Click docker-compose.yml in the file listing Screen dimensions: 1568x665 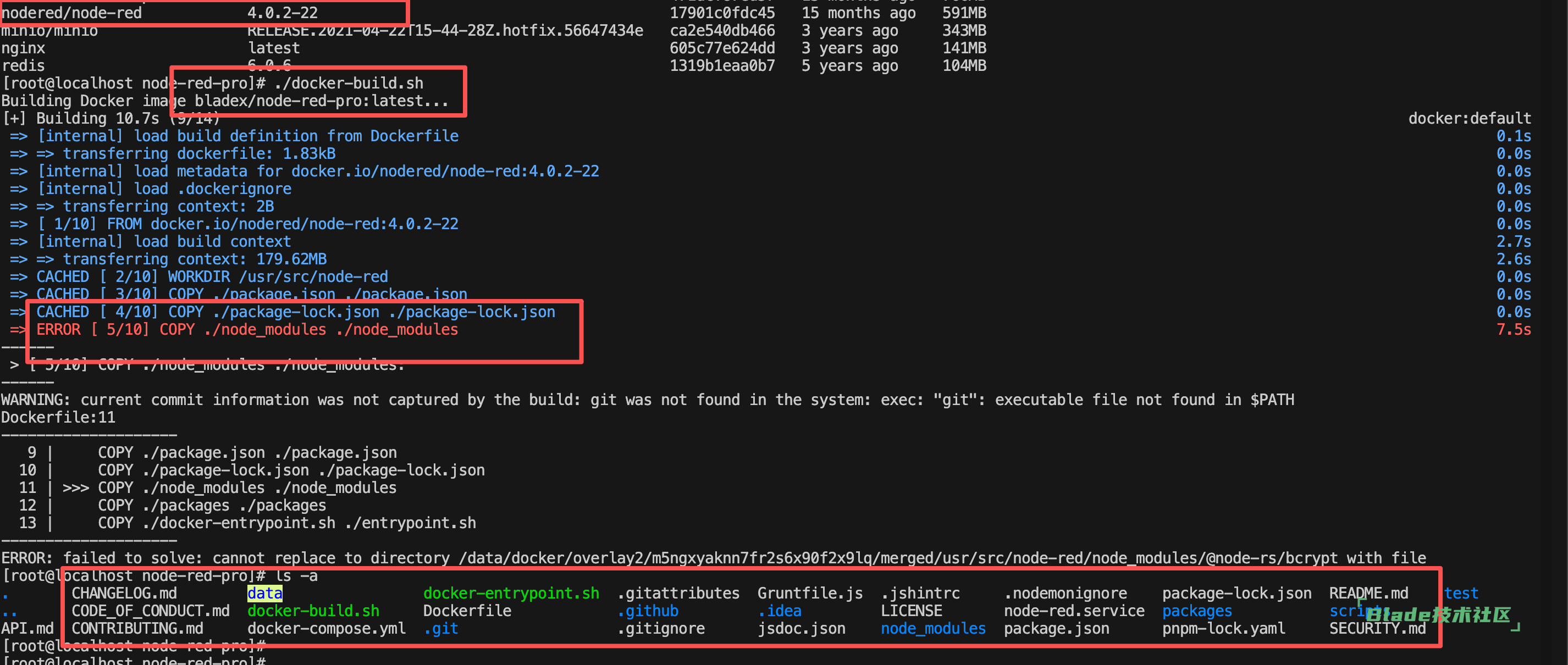click(325, 629)
